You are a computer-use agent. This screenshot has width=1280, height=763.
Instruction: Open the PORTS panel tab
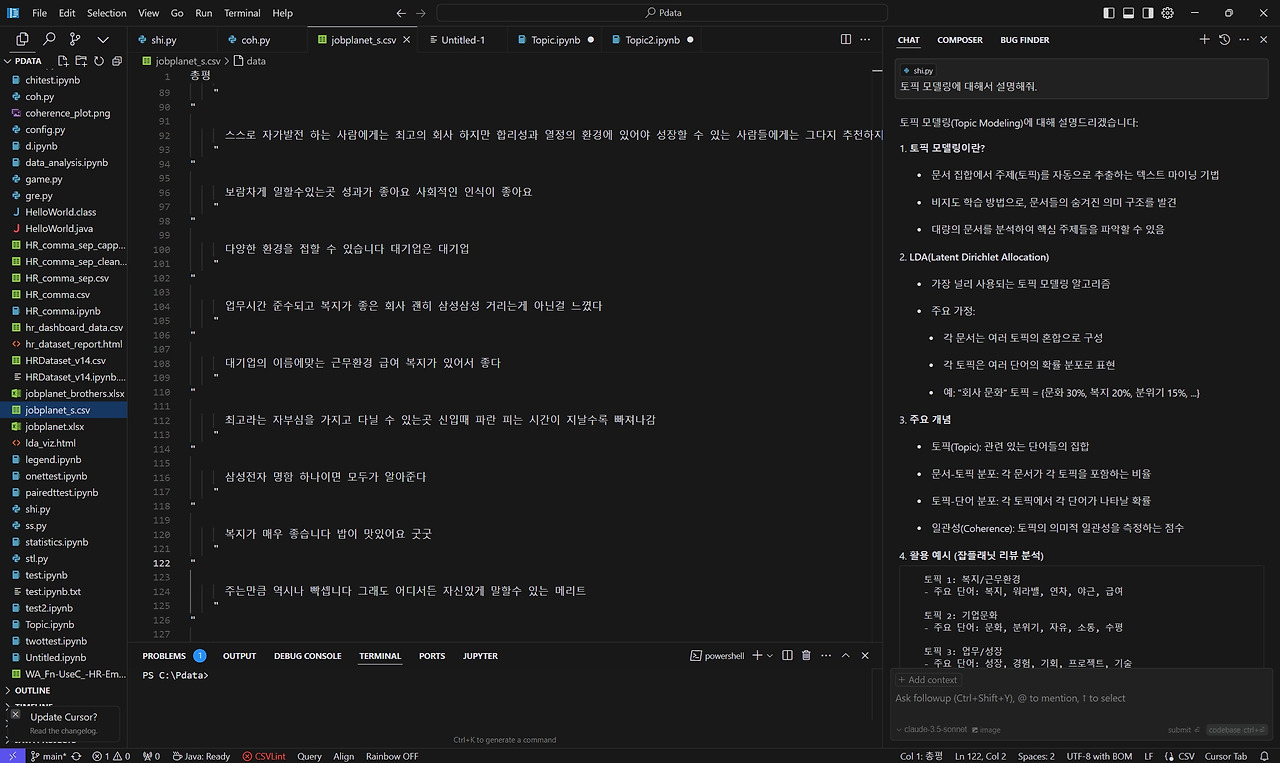click(432, 656)
